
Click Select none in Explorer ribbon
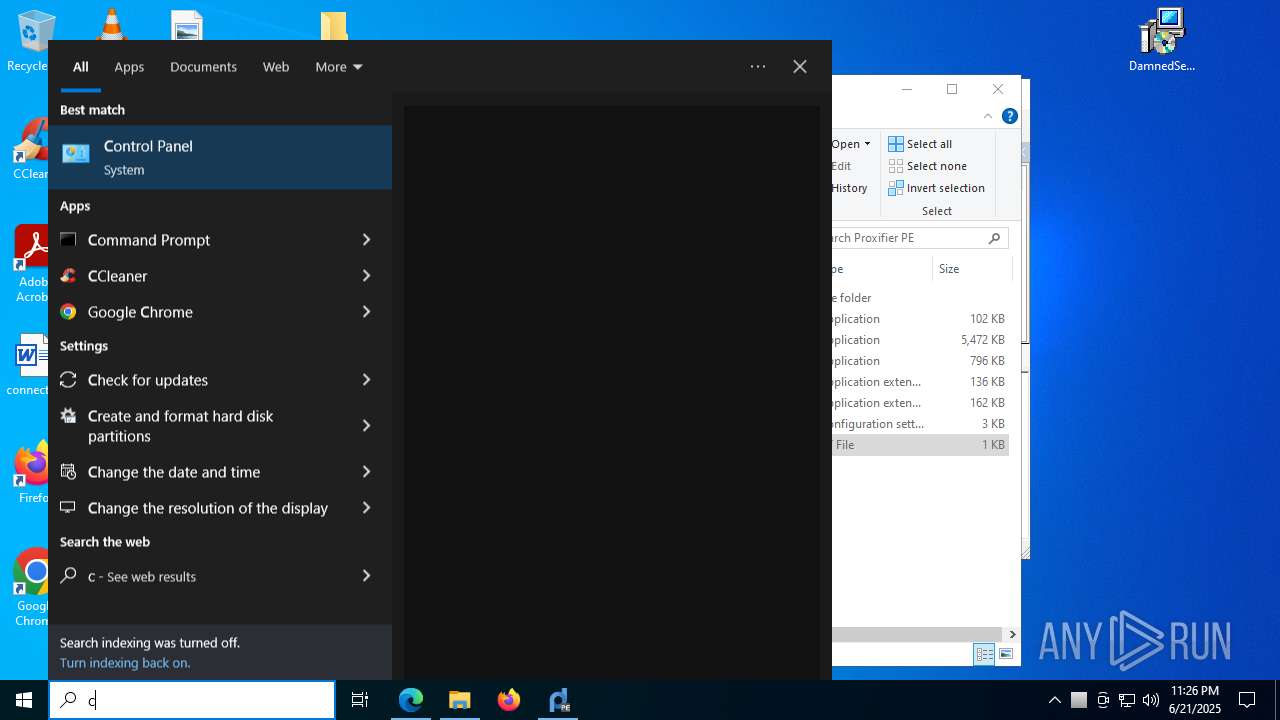(x=927, y=166)
